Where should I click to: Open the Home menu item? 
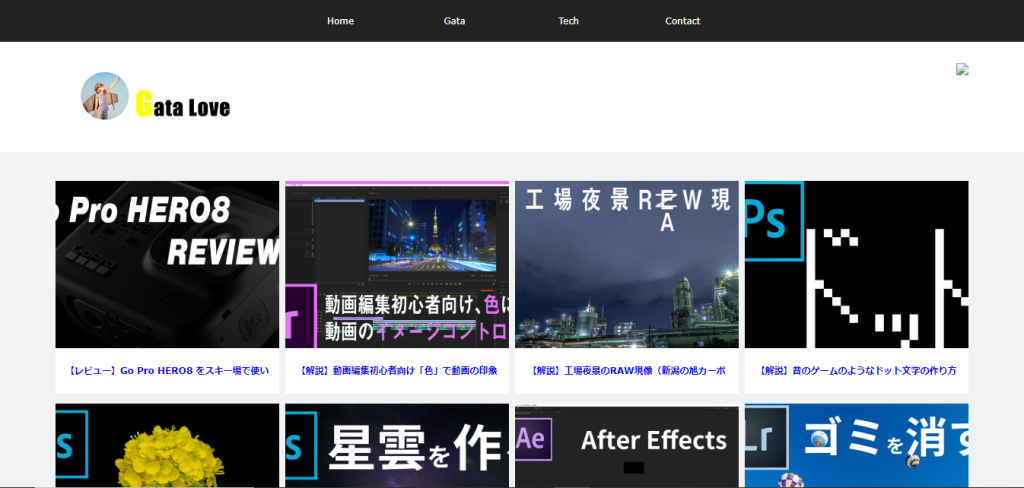(x=340, y=21)
